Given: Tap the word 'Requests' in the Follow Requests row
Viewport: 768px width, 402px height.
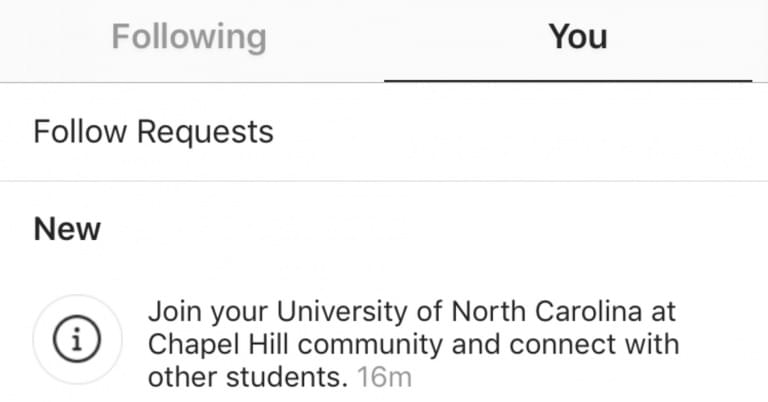Looking at the screenshot, I should tap(205, 132).
